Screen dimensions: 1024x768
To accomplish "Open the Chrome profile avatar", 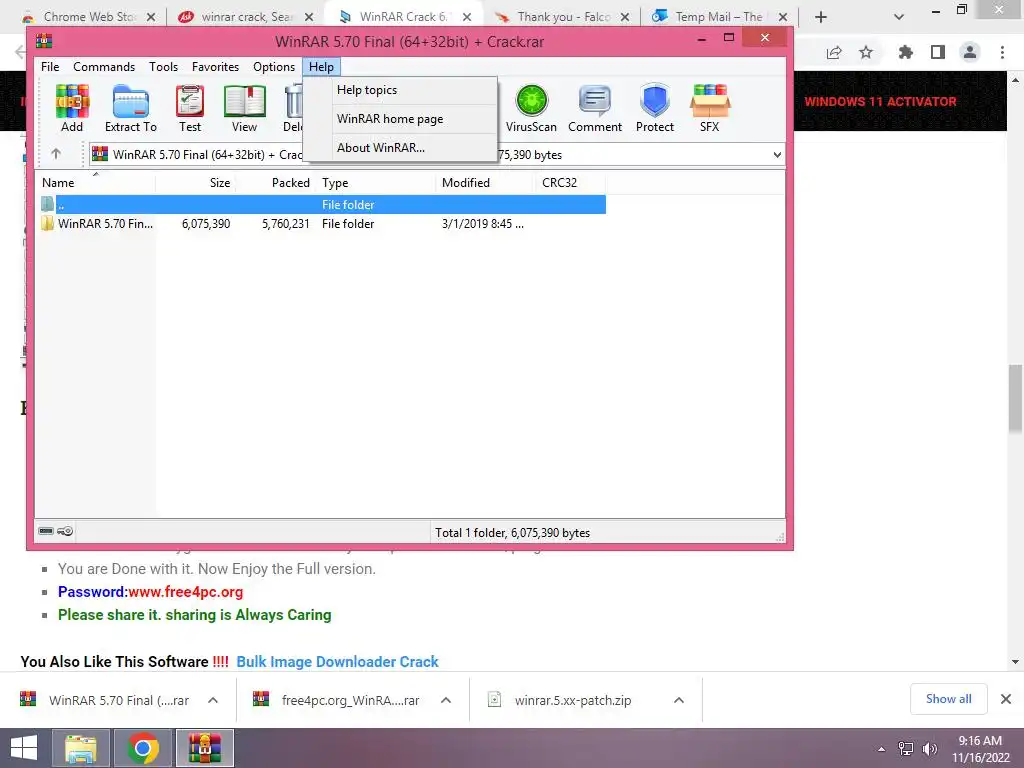I will pyautogui.click(x=970, y=52).
